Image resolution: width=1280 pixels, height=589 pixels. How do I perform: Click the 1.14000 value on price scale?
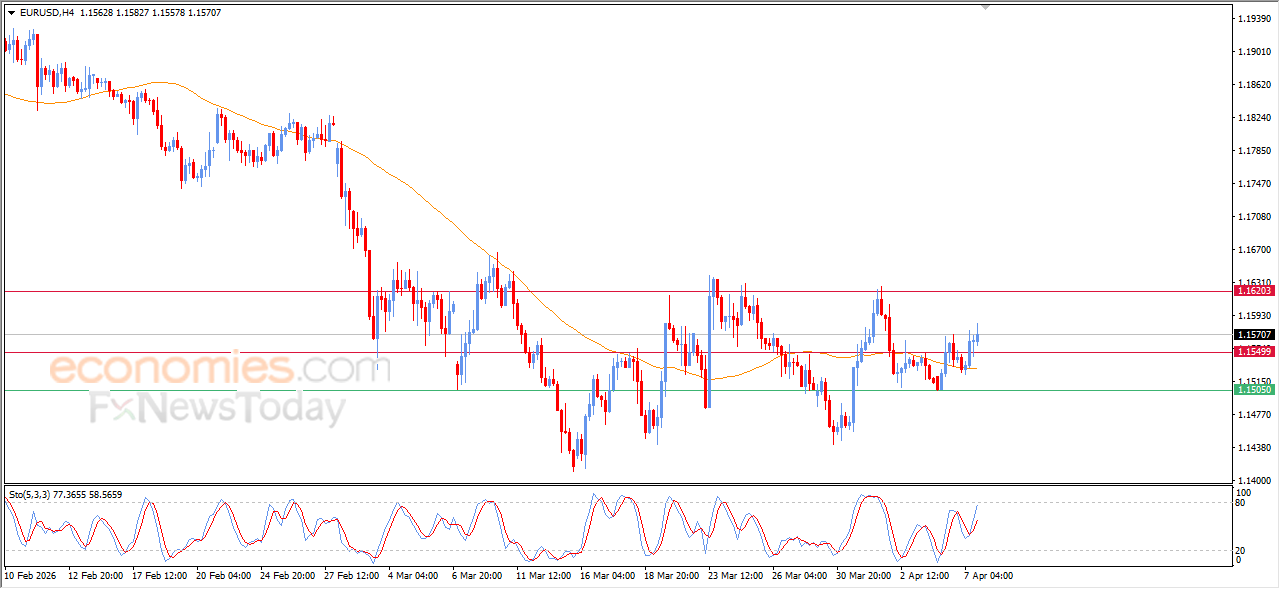(1253, 481)
